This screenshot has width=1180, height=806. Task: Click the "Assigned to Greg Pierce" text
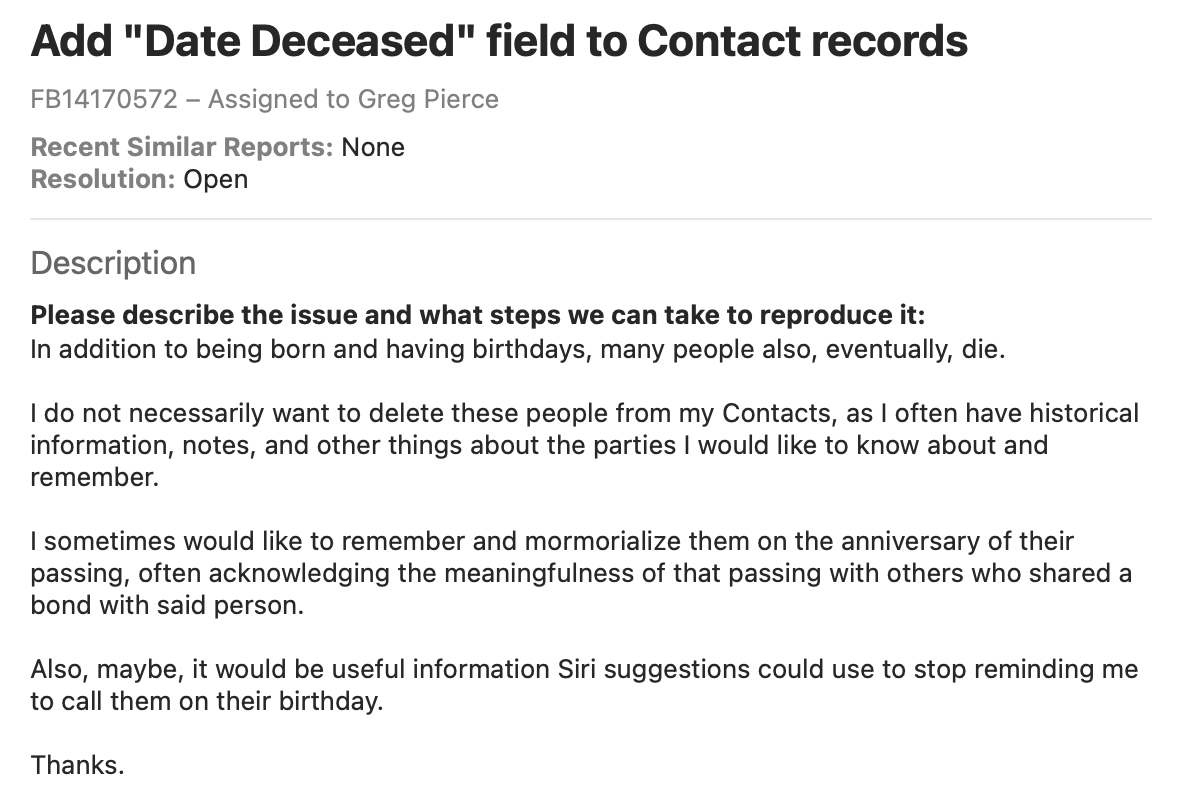point(353,99)
